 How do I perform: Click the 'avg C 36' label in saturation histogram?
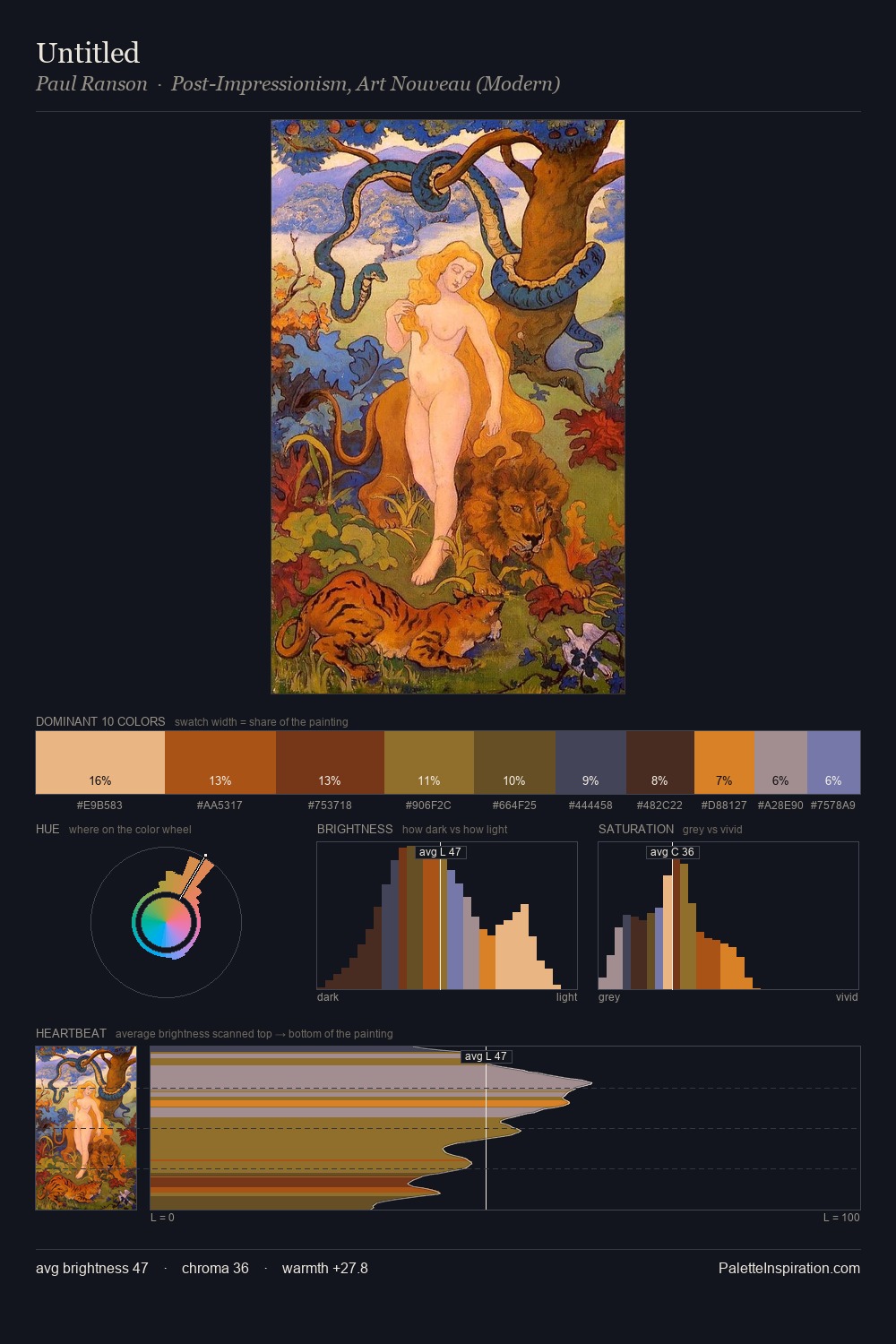[672, 852]
